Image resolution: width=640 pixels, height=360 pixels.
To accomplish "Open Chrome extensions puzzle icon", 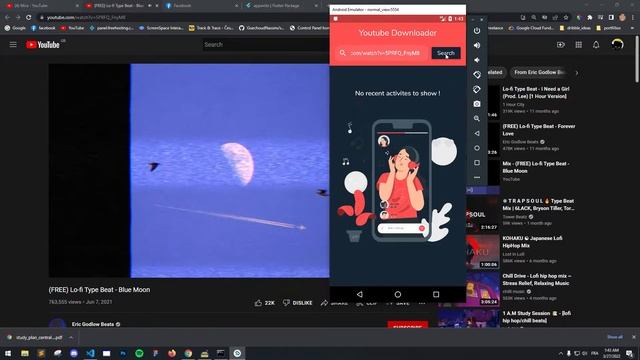I will tap(590, 18).
